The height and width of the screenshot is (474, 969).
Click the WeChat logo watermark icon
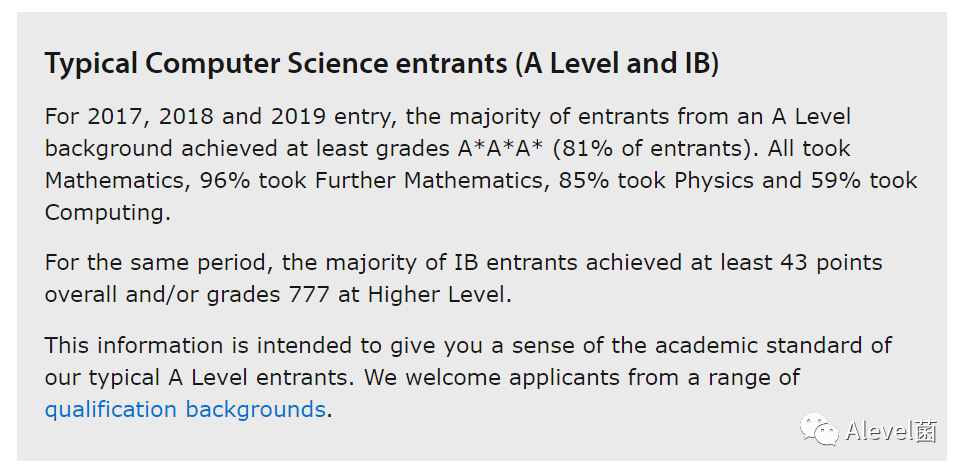[x=819, y=430]
